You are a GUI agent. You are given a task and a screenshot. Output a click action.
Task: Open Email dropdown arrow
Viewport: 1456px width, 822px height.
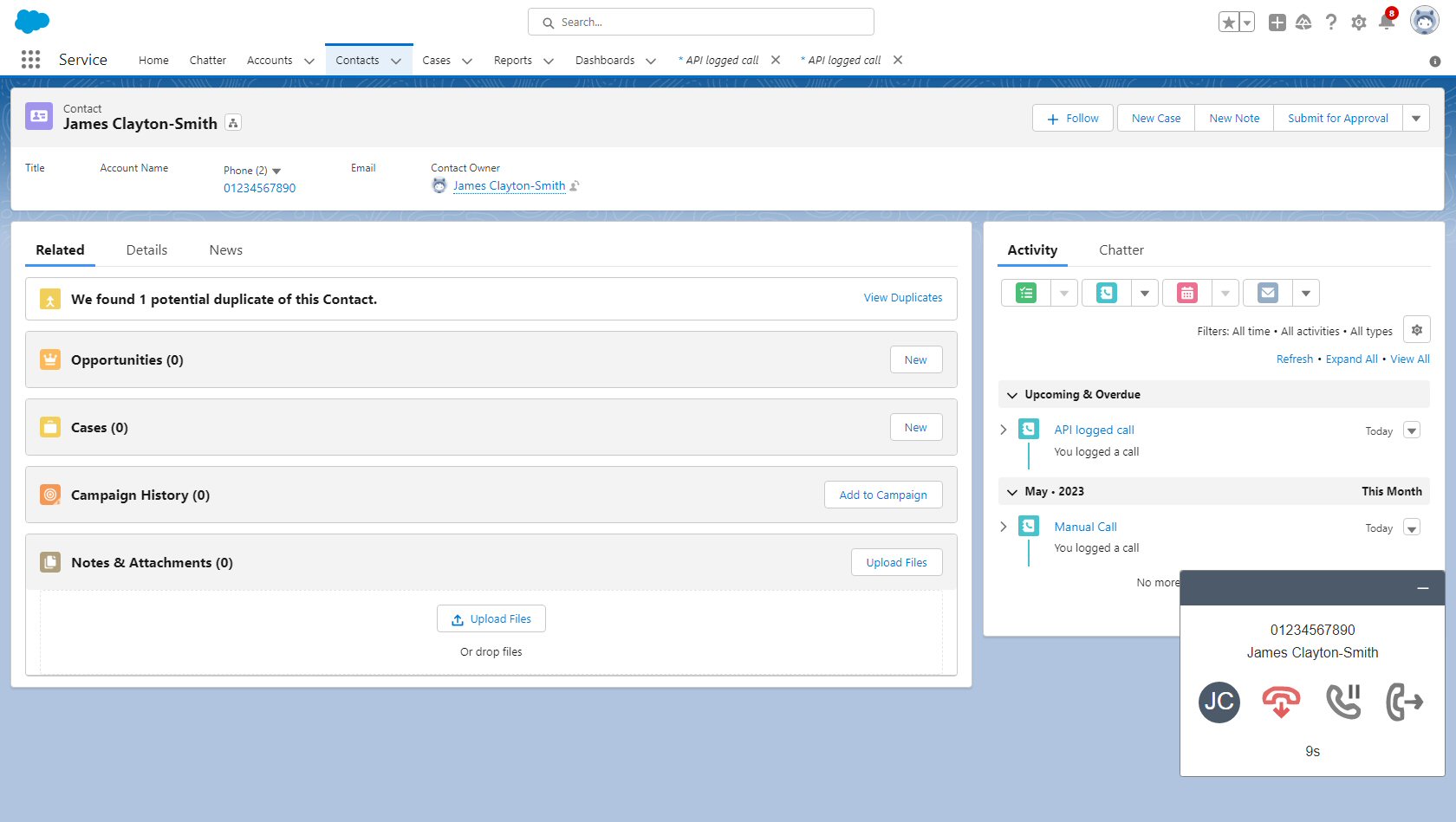(1306, 294)
